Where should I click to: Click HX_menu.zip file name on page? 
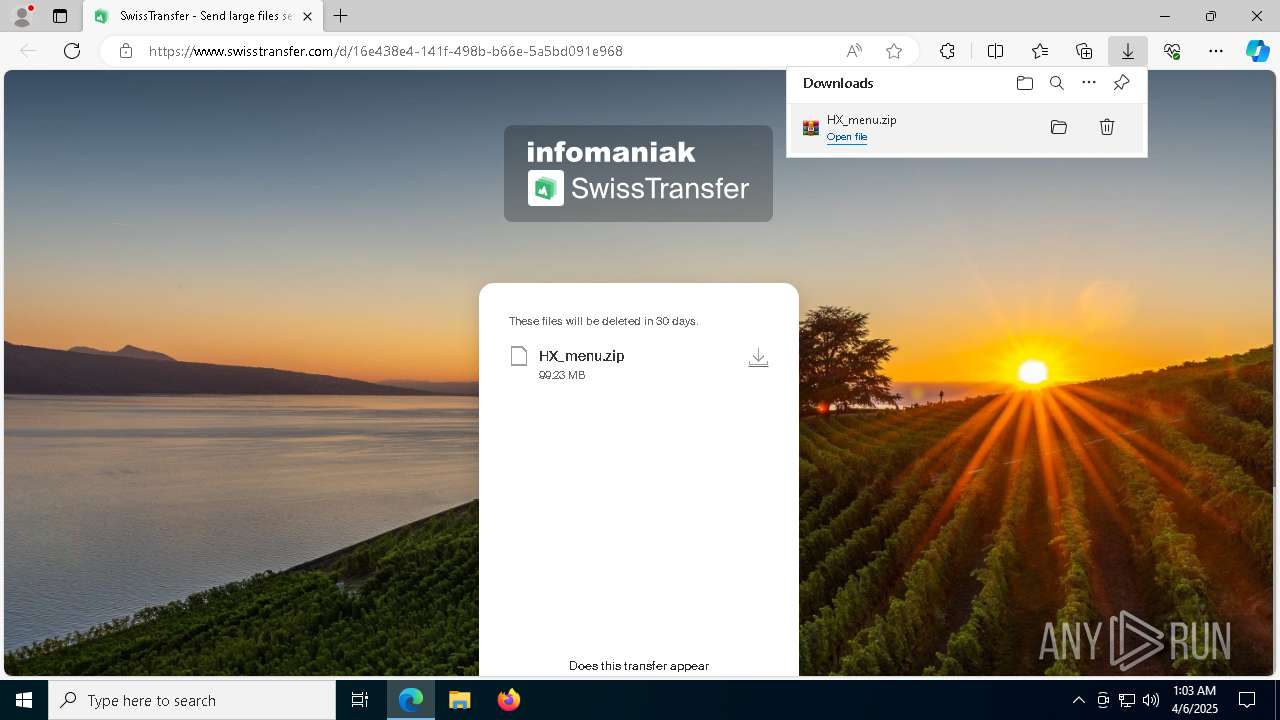coord(581,356)
